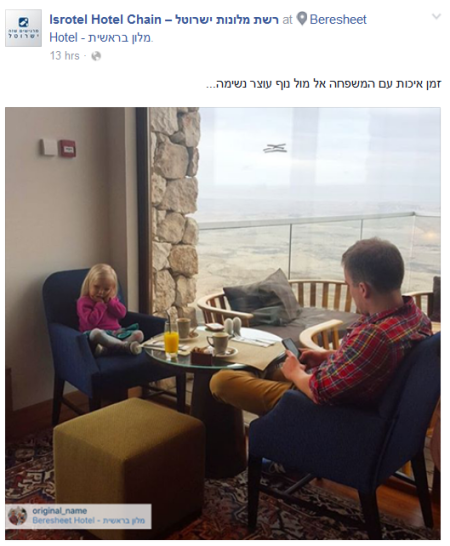Click the orange juice glass in photo

point(171,340)
